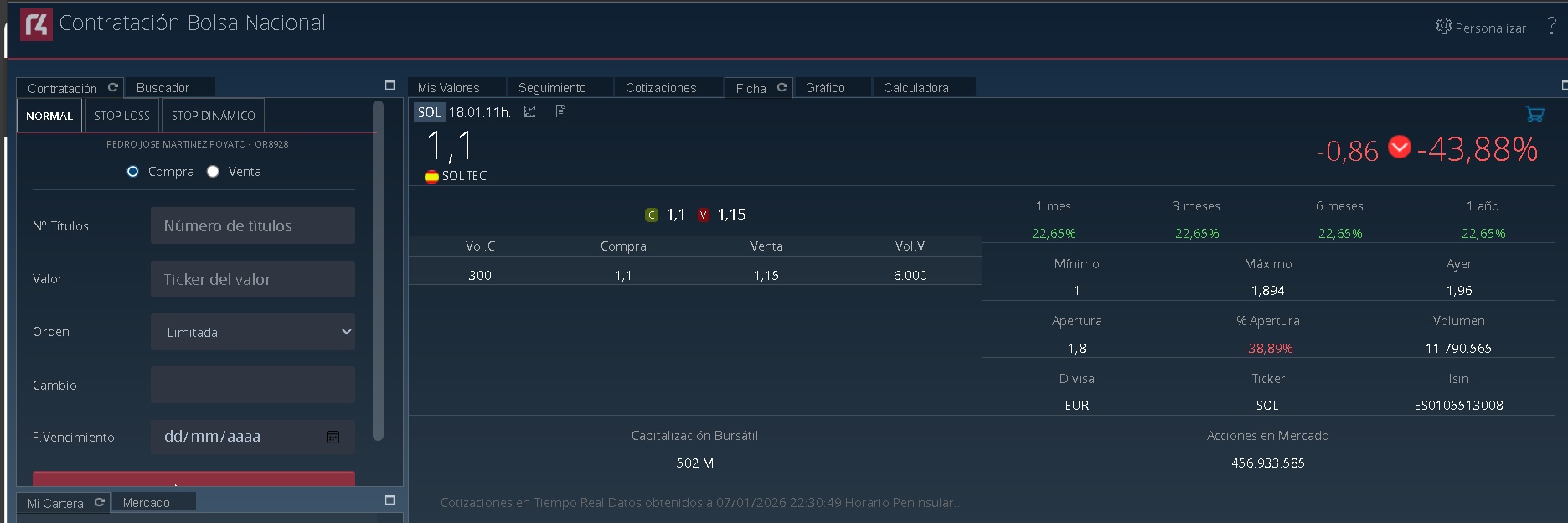
Task: Refresh the Contratación panel
Action: coord(112,87)
